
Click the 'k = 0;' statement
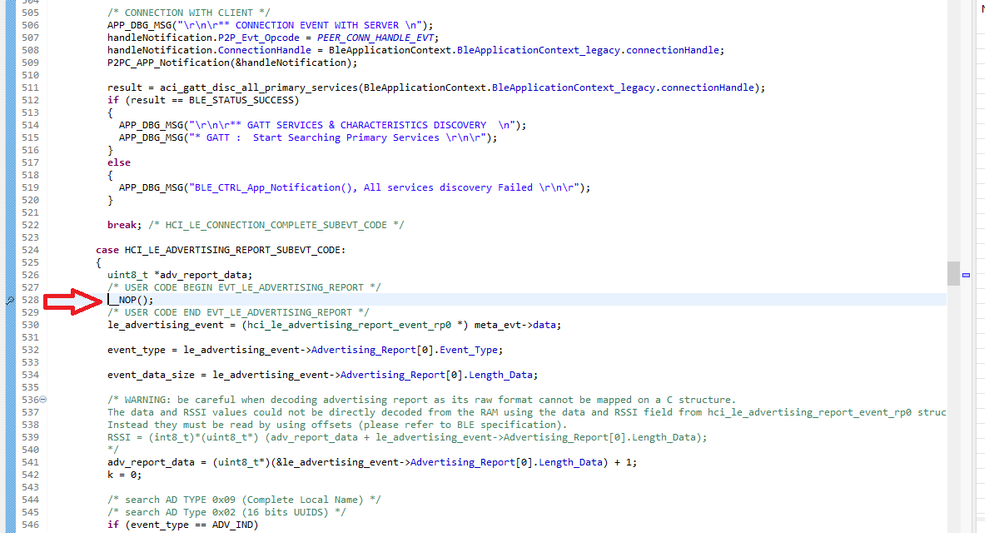click(124, 474)
